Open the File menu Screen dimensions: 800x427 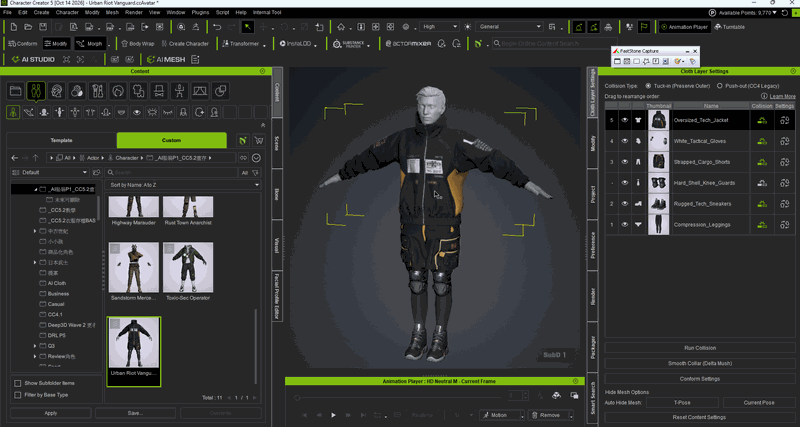tap(7, 12)
